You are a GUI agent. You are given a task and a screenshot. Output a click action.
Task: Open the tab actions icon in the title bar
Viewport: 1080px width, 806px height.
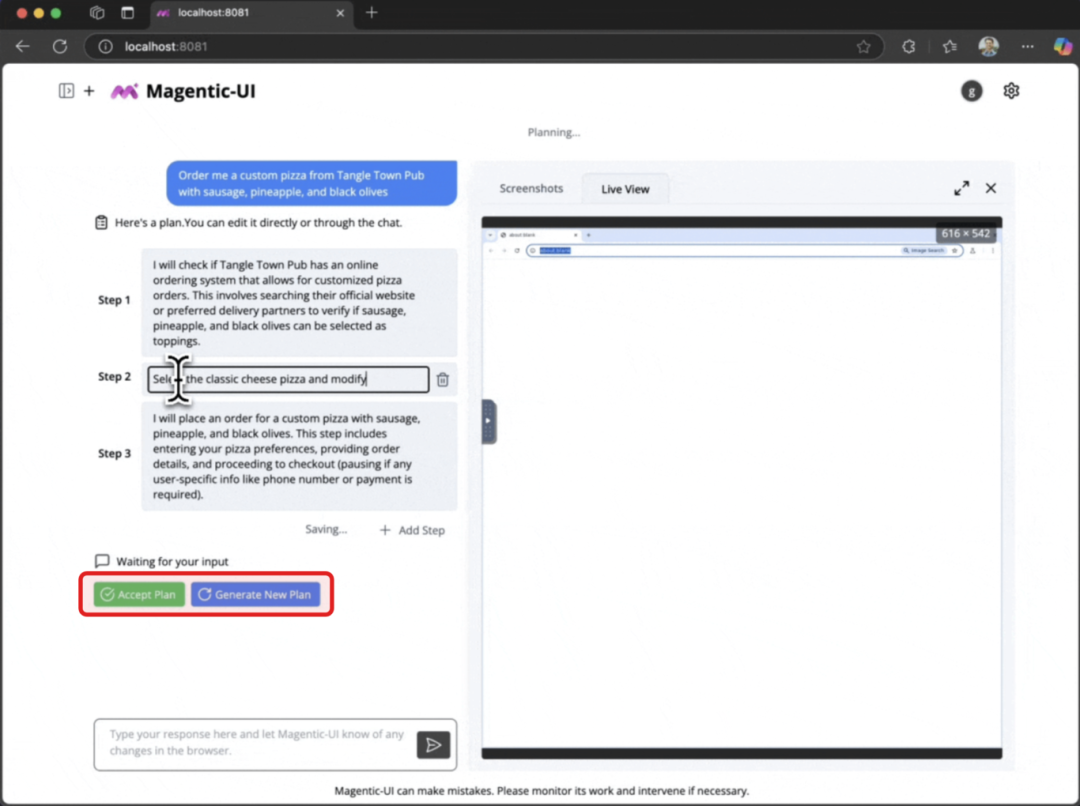pyautogui.click(x=127, y=12)
